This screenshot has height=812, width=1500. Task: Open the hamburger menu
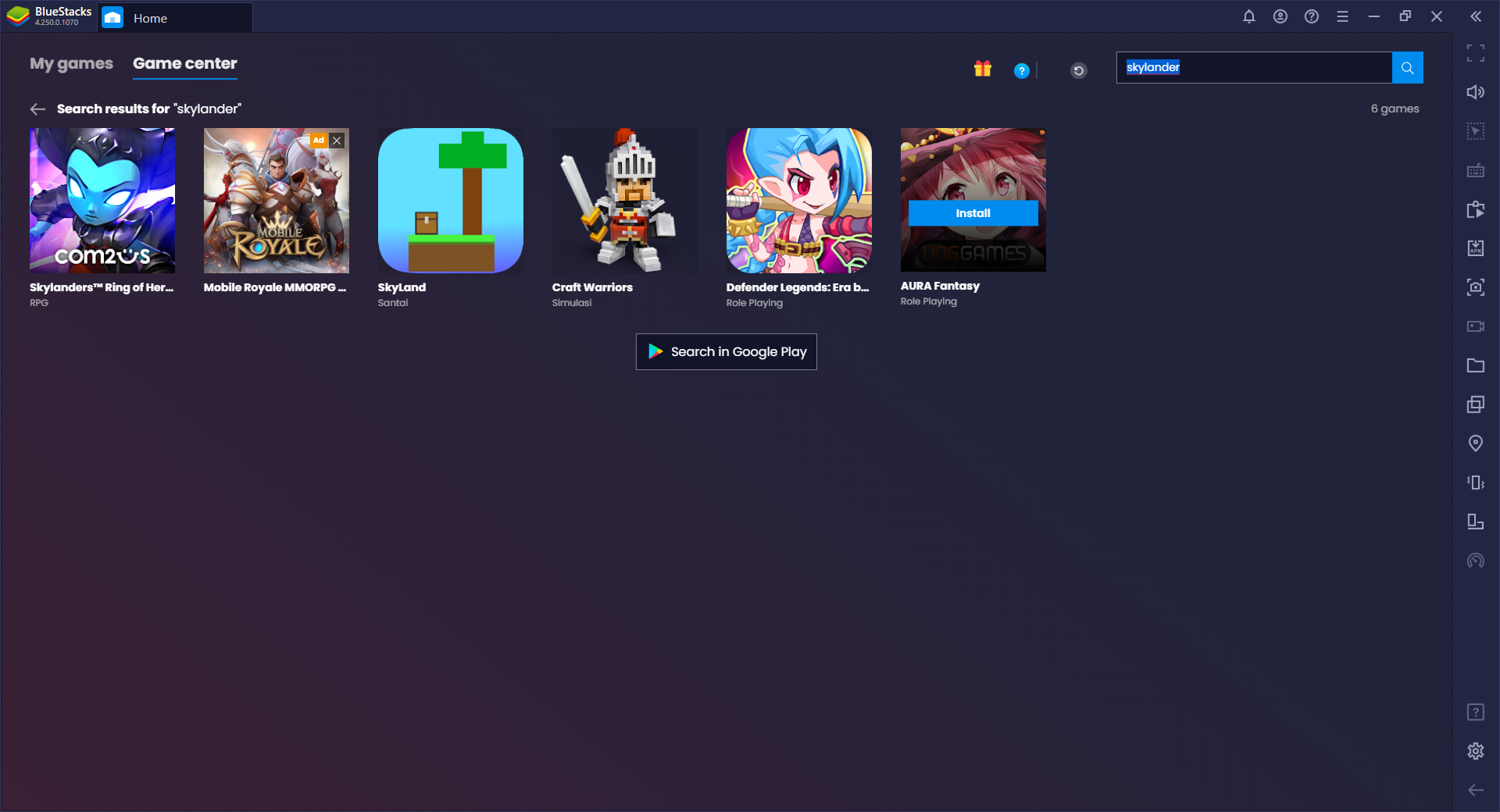pyautogui.click(x=1343, y=16)
